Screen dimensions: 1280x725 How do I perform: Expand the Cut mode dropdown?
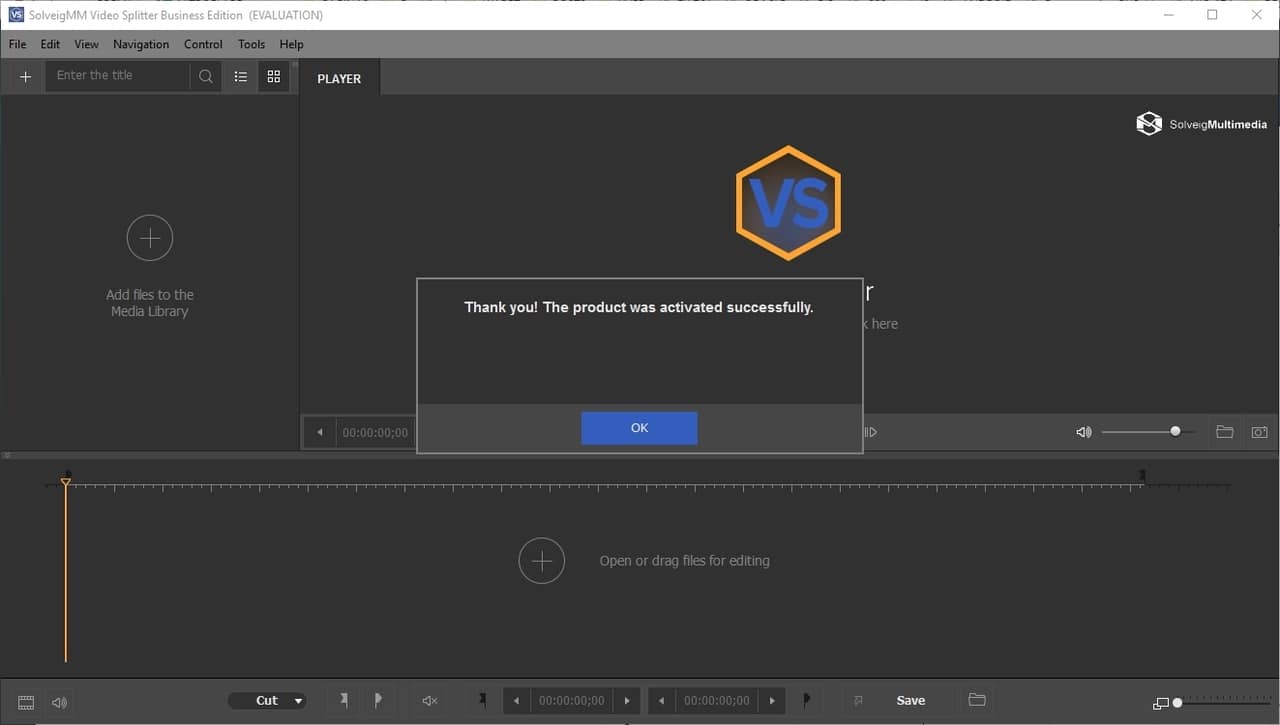click(x=267, y=701)
